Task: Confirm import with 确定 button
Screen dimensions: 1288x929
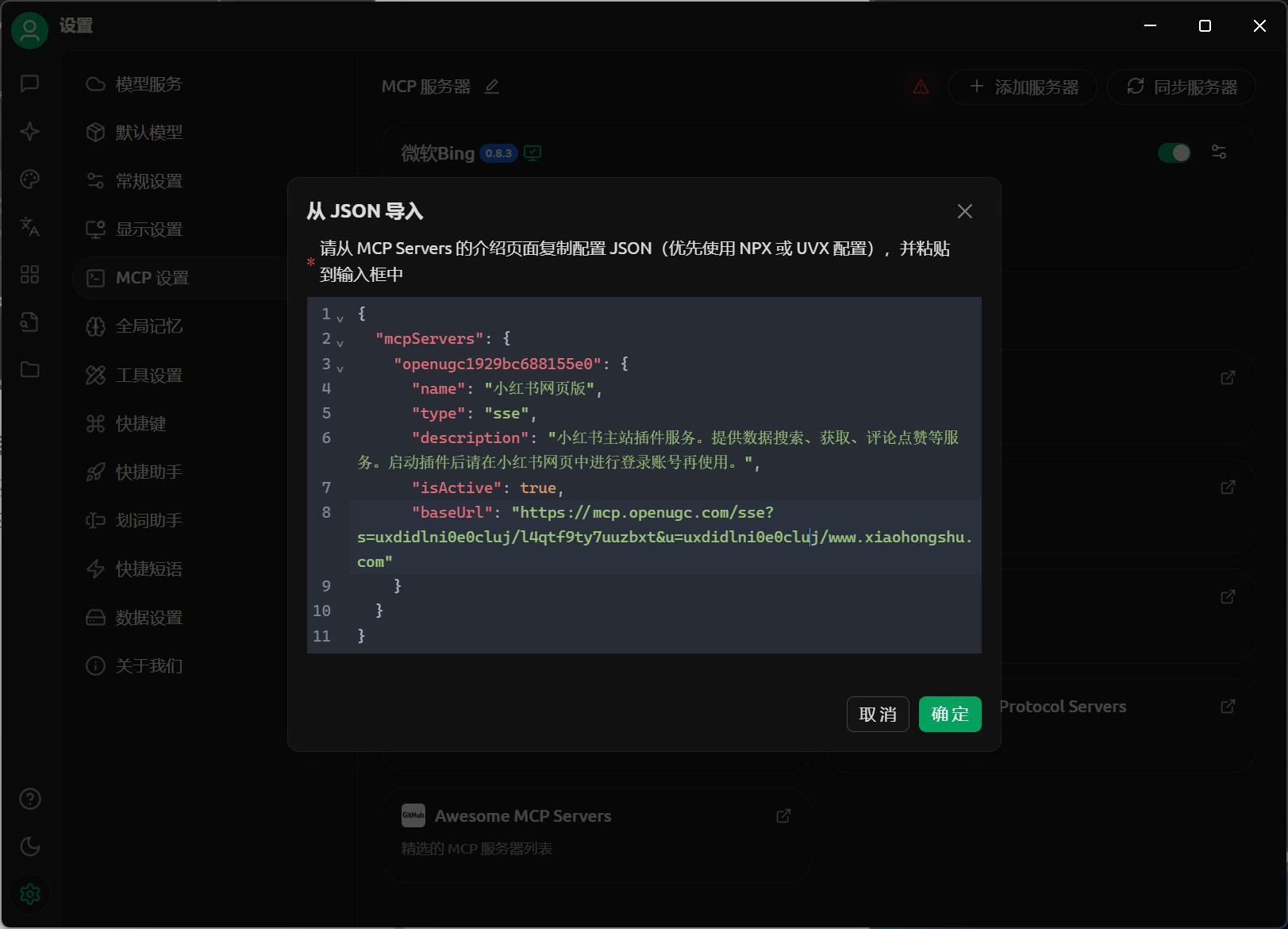Action: 950,715
